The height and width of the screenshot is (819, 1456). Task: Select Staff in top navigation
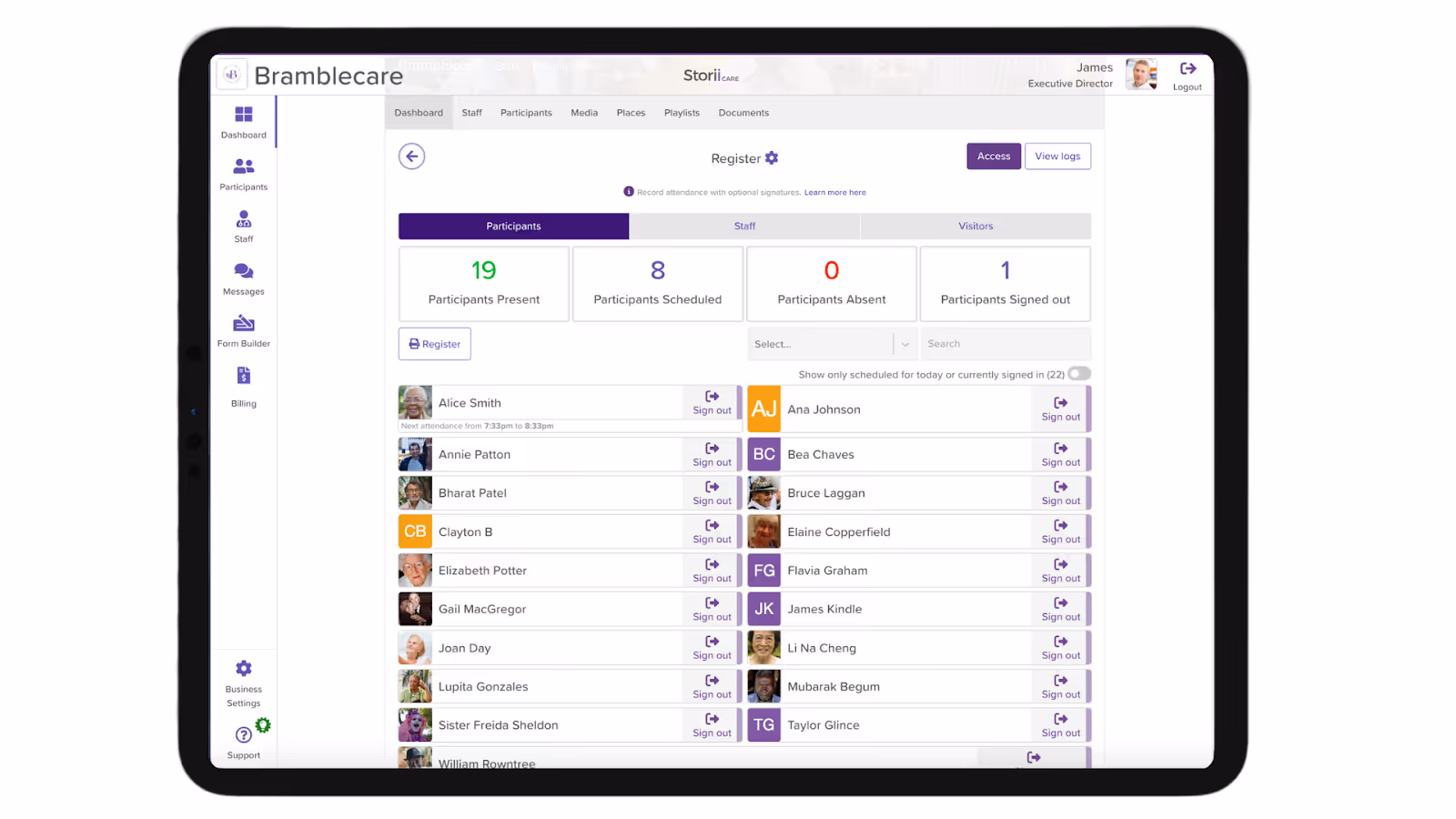point(471,113)
